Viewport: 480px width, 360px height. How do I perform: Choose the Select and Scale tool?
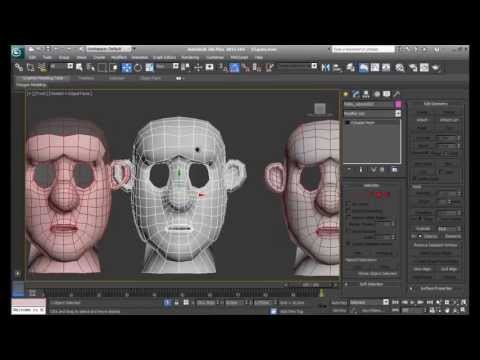tap(149, 68)
